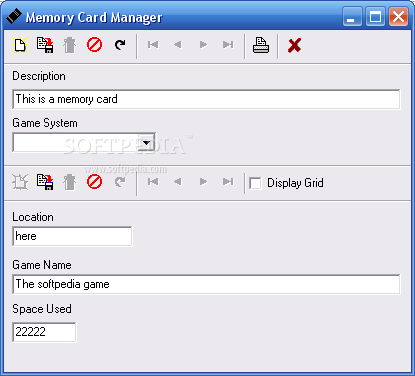Minimize the Memory Card Manager window
This screenshot has width=415, height=376.
(352, 17)
